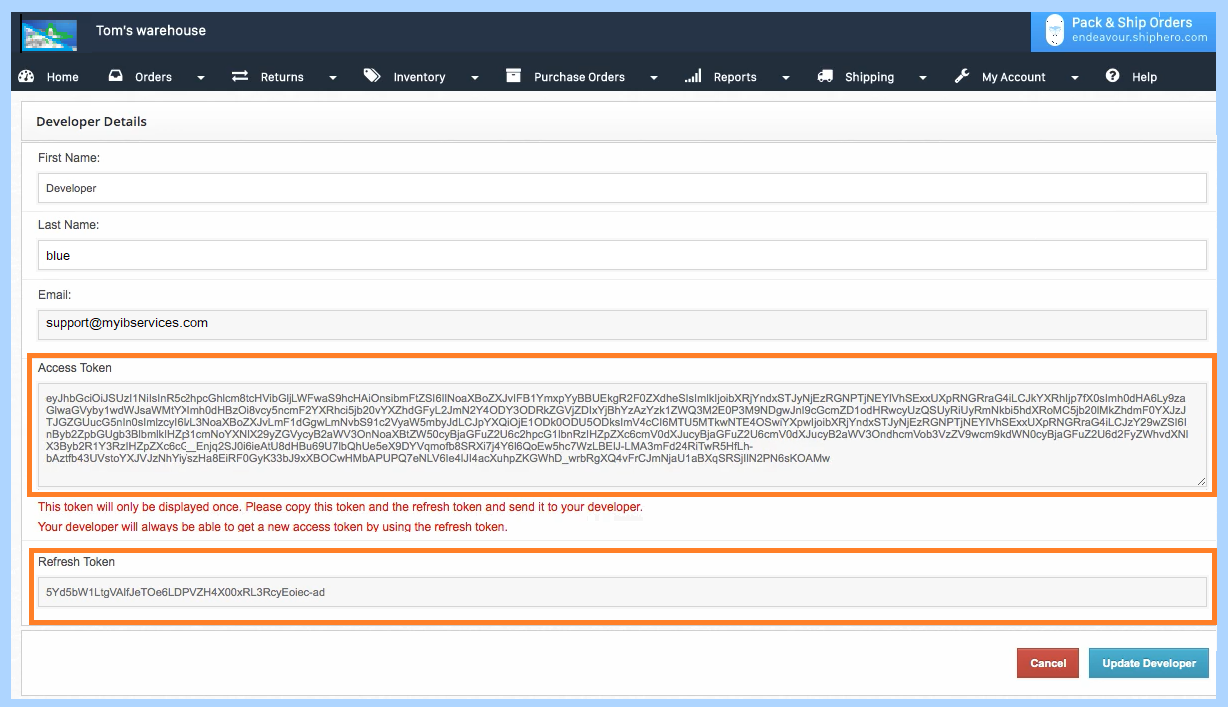Click the Help question mark icon
The width and height of the screenshot is (1228, 707).
point(1112,77)
